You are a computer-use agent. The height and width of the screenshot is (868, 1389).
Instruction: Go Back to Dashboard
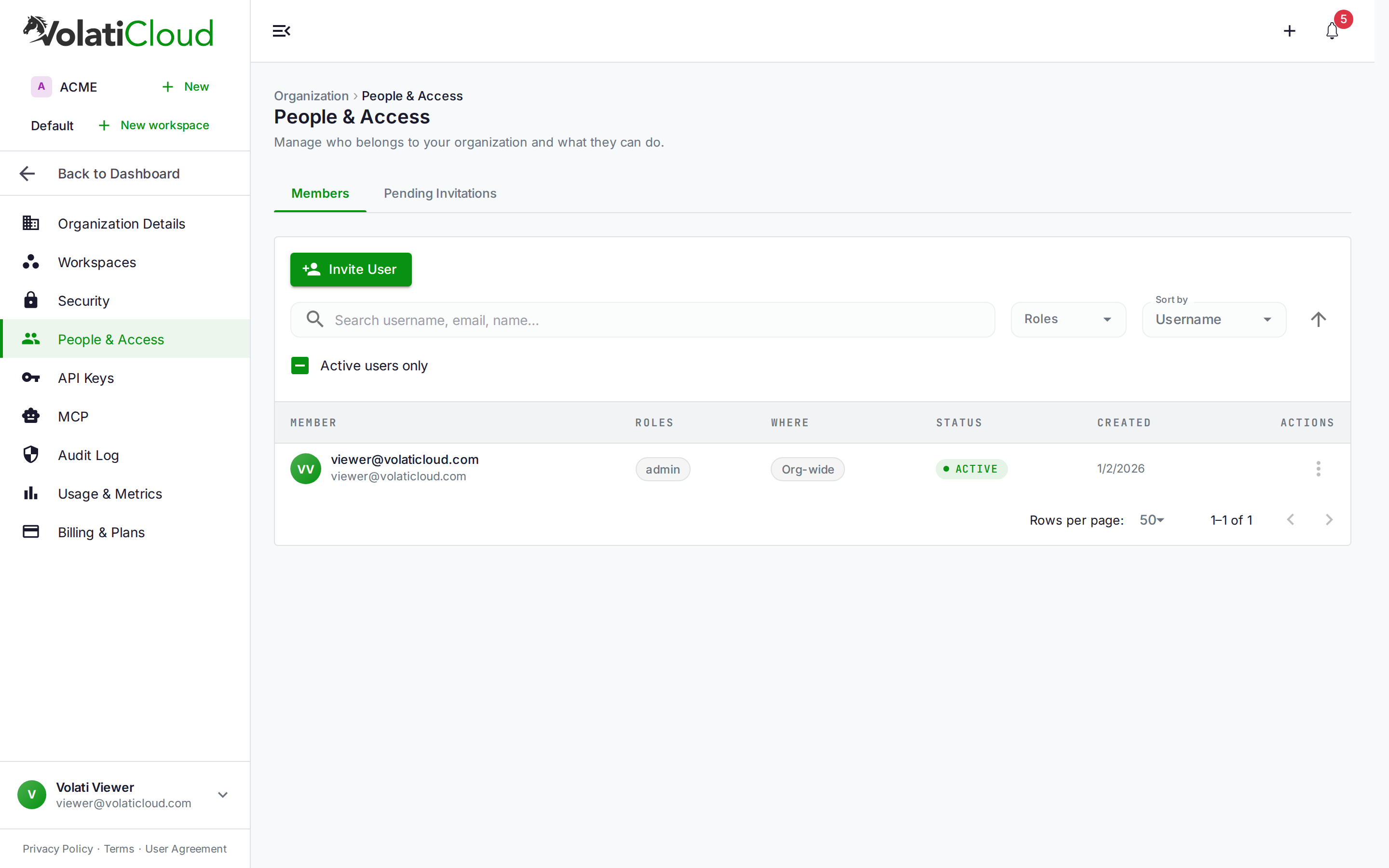point(125,174)
